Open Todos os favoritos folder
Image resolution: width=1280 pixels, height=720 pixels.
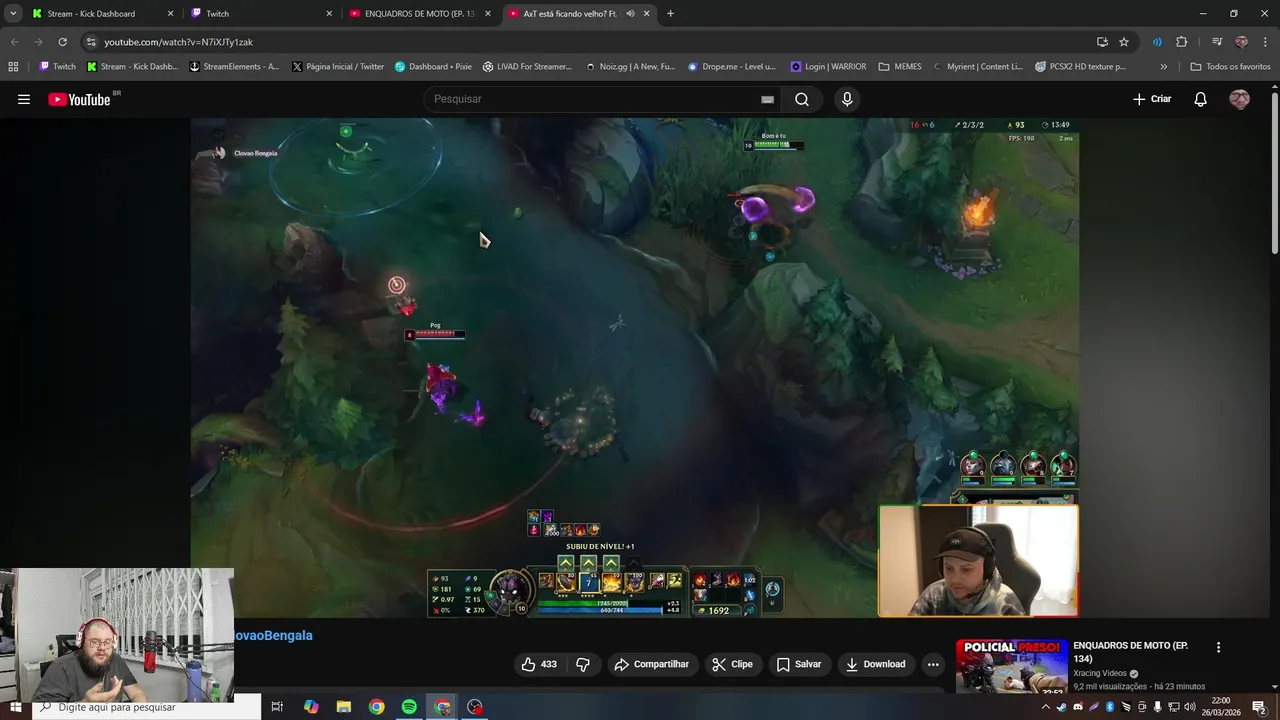[x=1230, y=67]
